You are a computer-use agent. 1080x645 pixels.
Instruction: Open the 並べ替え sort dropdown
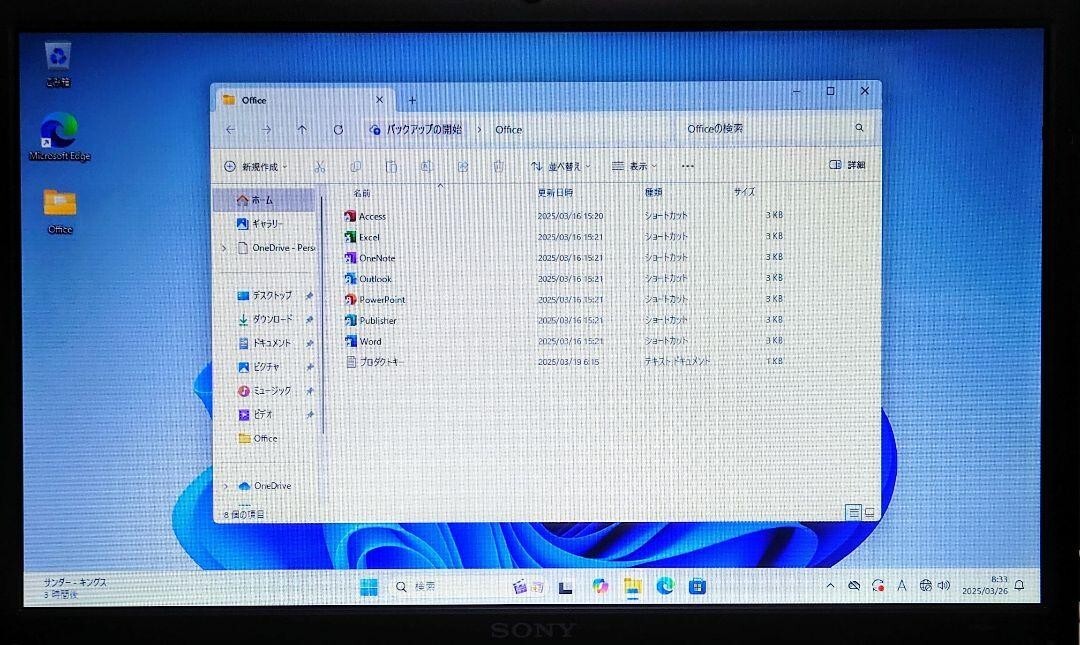click(x=561, y=167)
